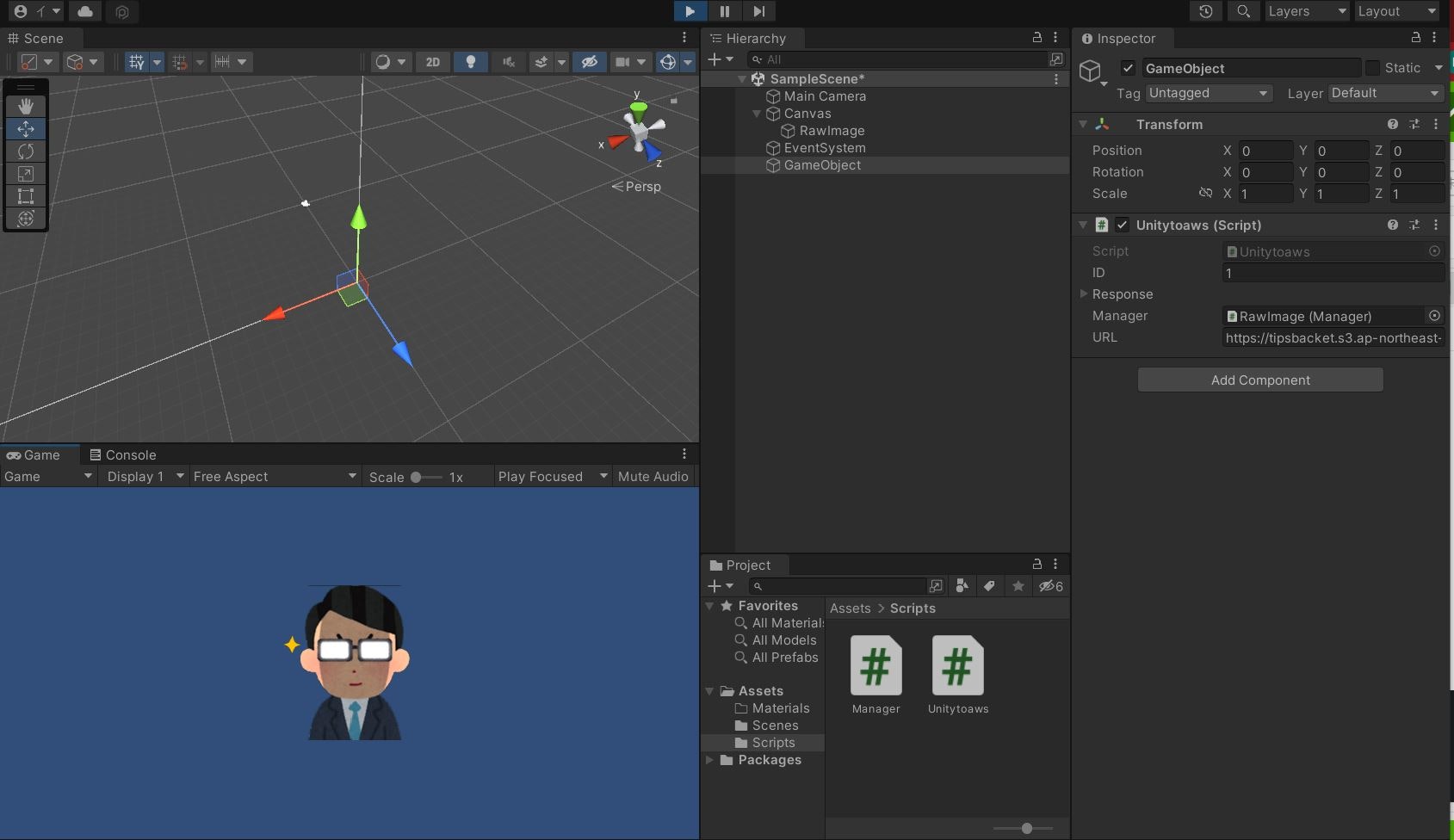This screenshot has width=1454, height=840.
Task: Toggle GameObject active checkbox
Action: tap(1128, 68)
